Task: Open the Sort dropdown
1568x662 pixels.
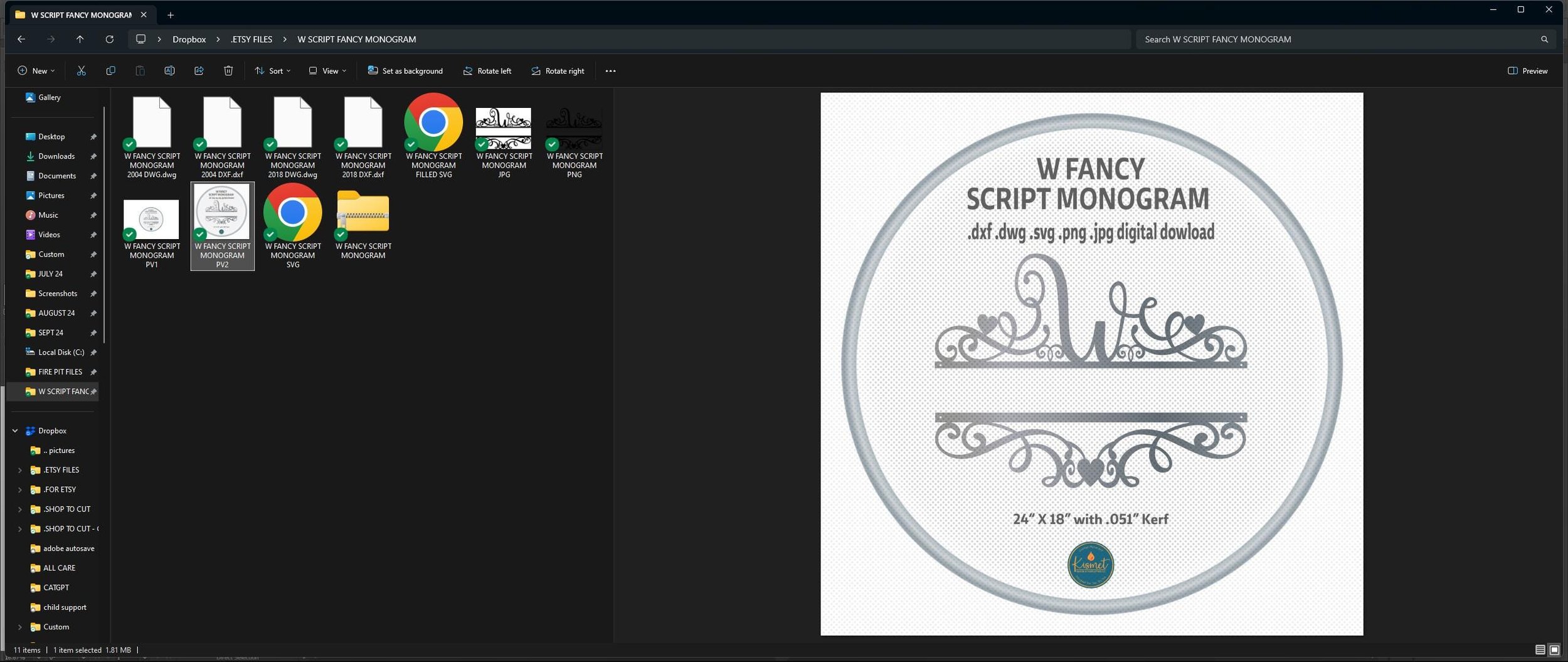Action: tap(273, 71)
